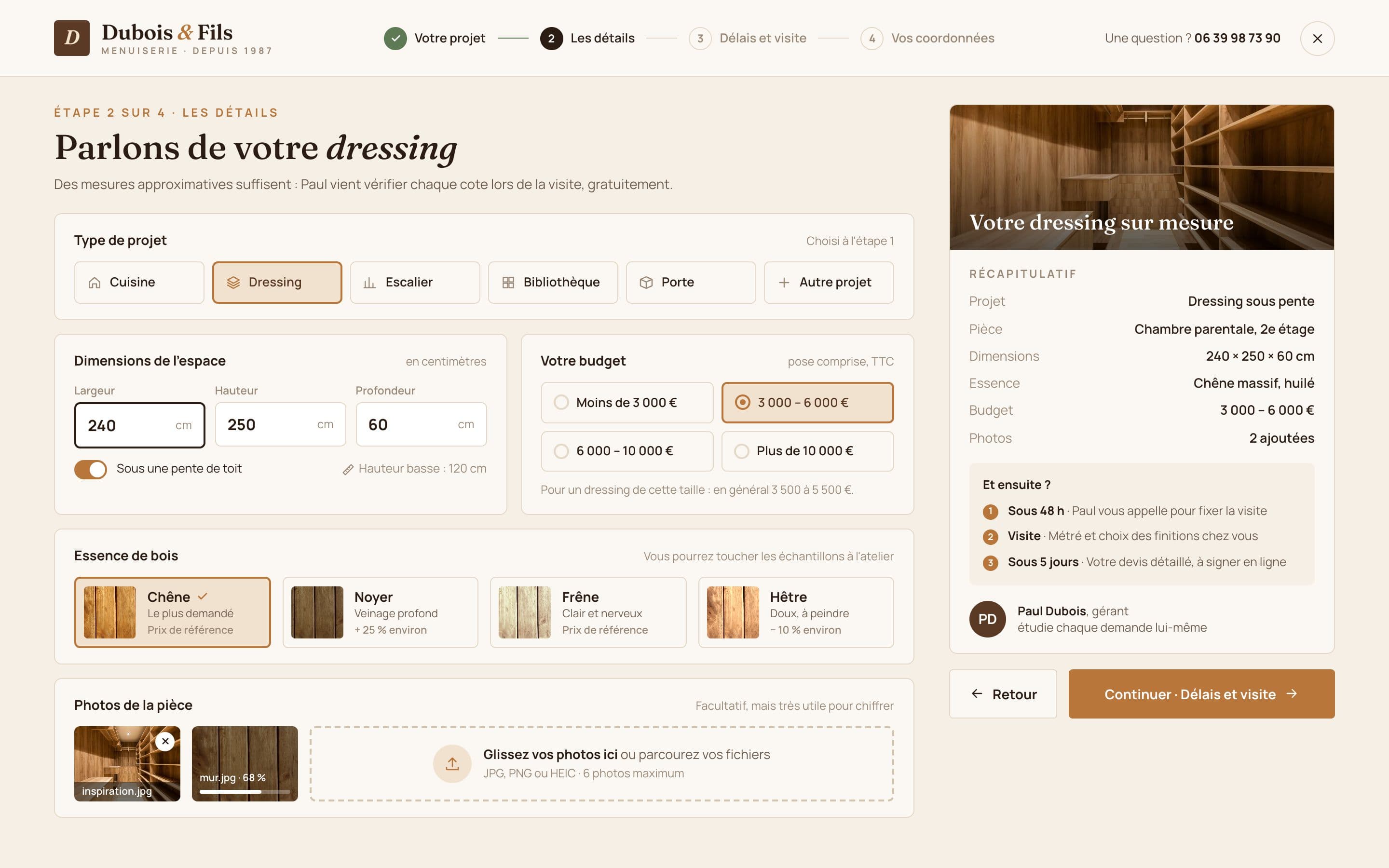Select budget Plus de 10 000 €
This screenshot has width=1389, height=868.
point(807,451)
